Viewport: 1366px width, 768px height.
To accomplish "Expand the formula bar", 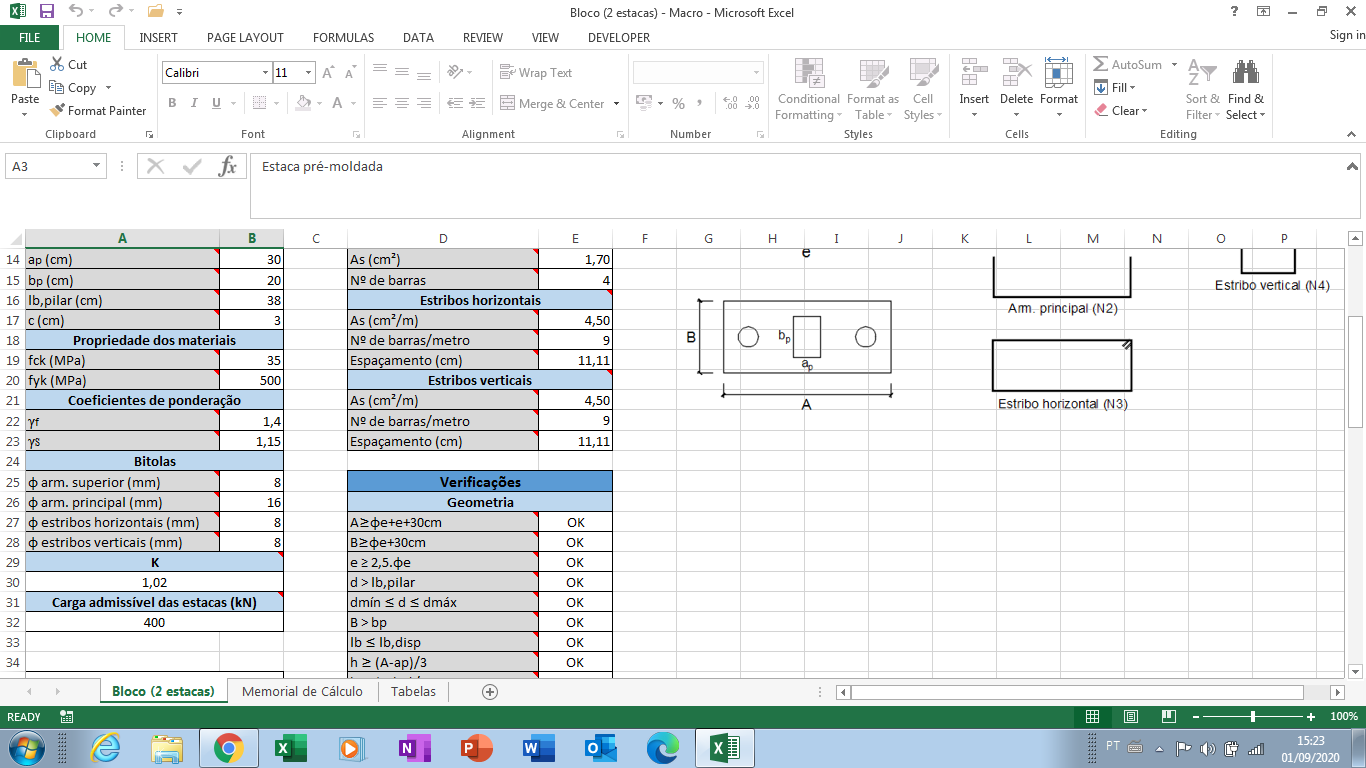I will [x=1352, y=167].
